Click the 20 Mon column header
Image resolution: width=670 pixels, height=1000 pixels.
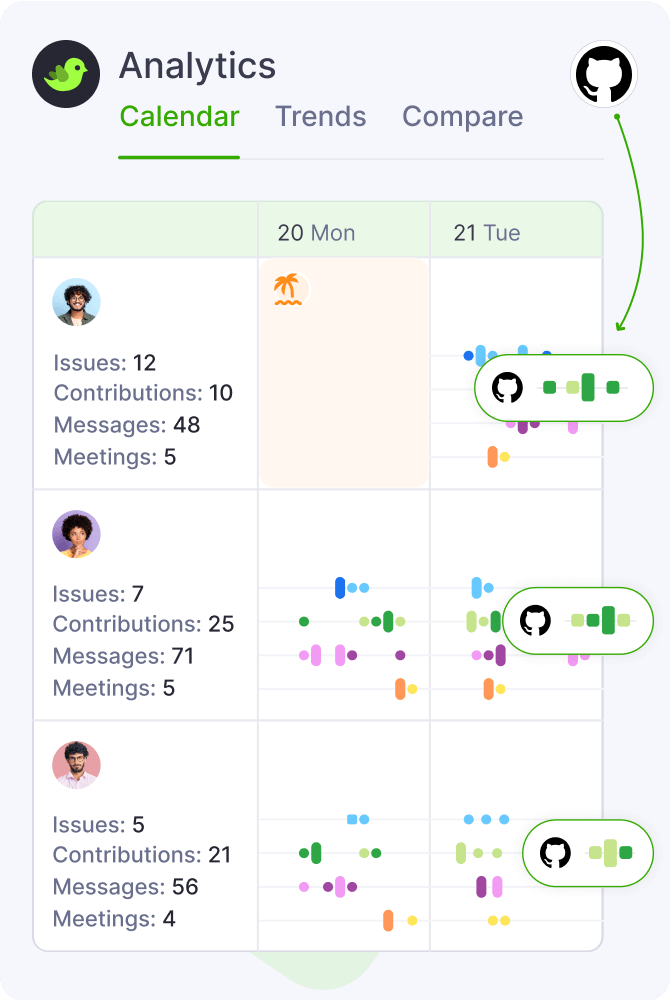(x=316, y=233)
